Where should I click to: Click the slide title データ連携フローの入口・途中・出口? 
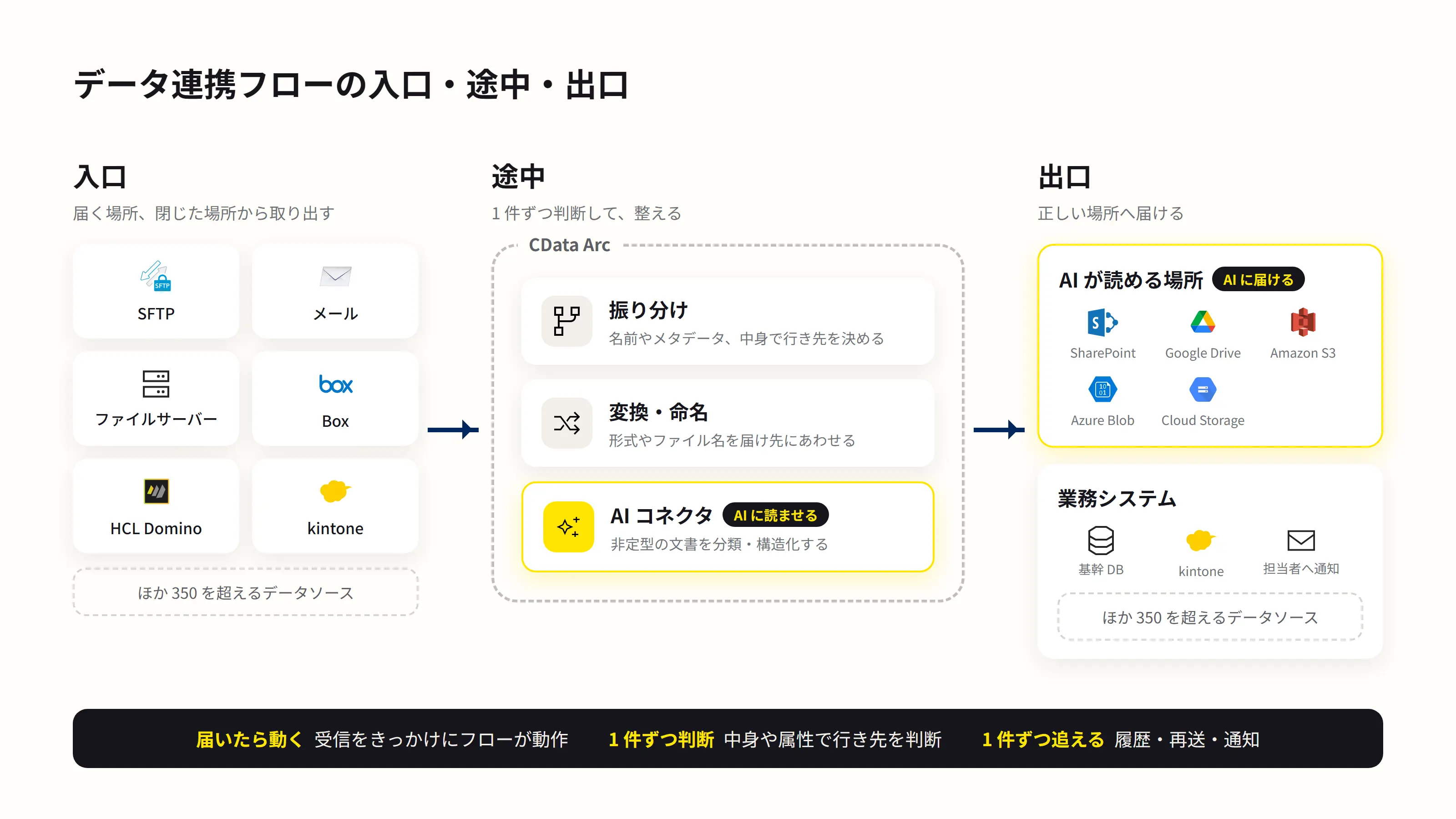(351, 85)
